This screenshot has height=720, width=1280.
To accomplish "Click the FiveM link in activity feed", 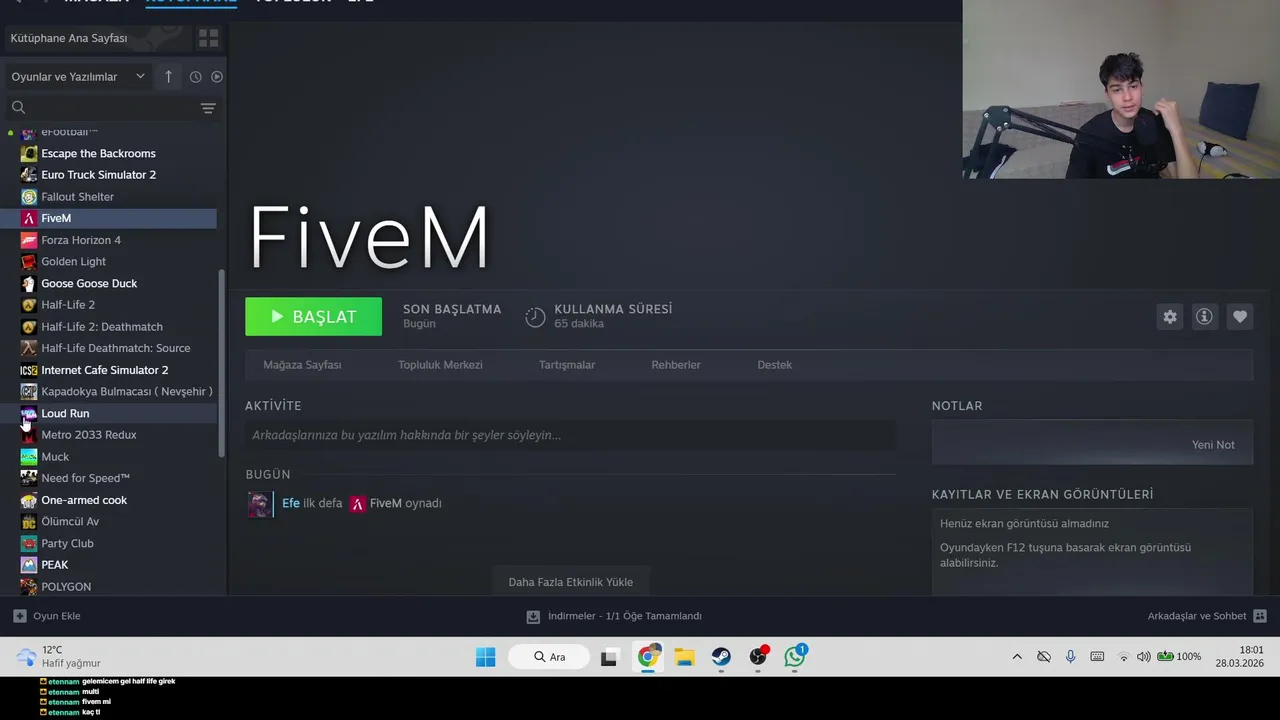I will tap(385, 503).
